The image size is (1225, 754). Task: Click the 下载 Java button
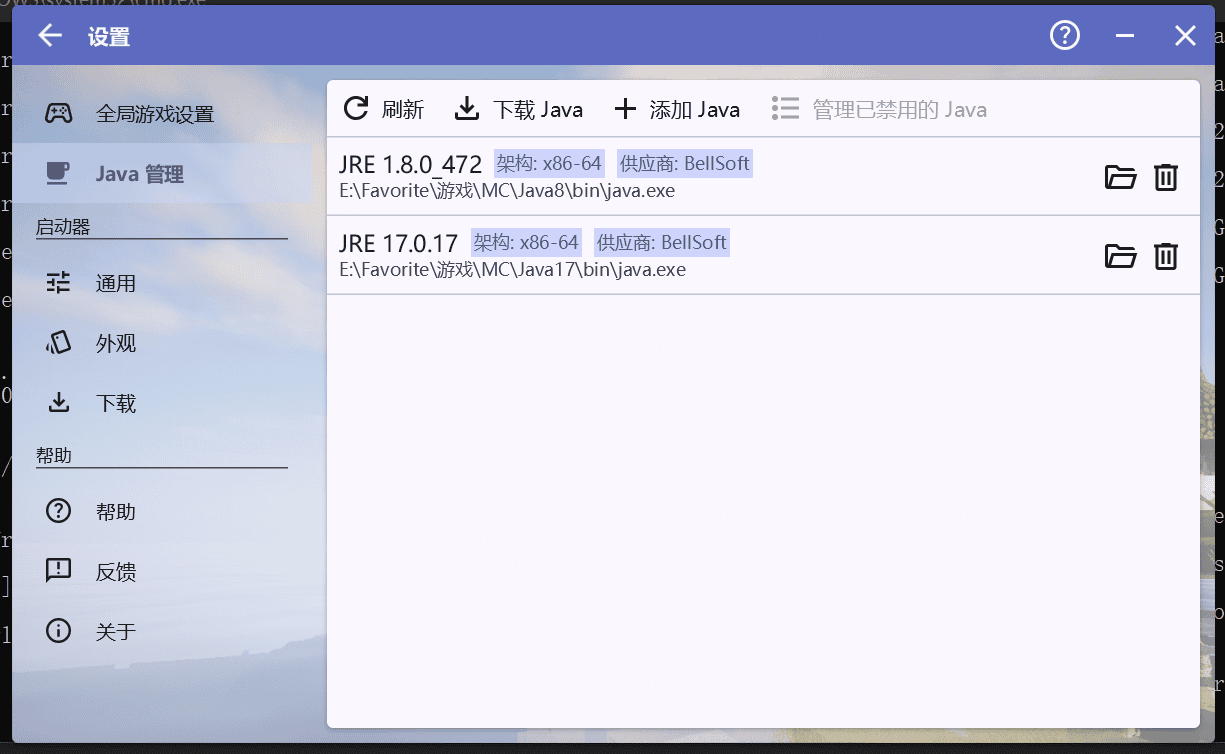[x=519, y=109]
